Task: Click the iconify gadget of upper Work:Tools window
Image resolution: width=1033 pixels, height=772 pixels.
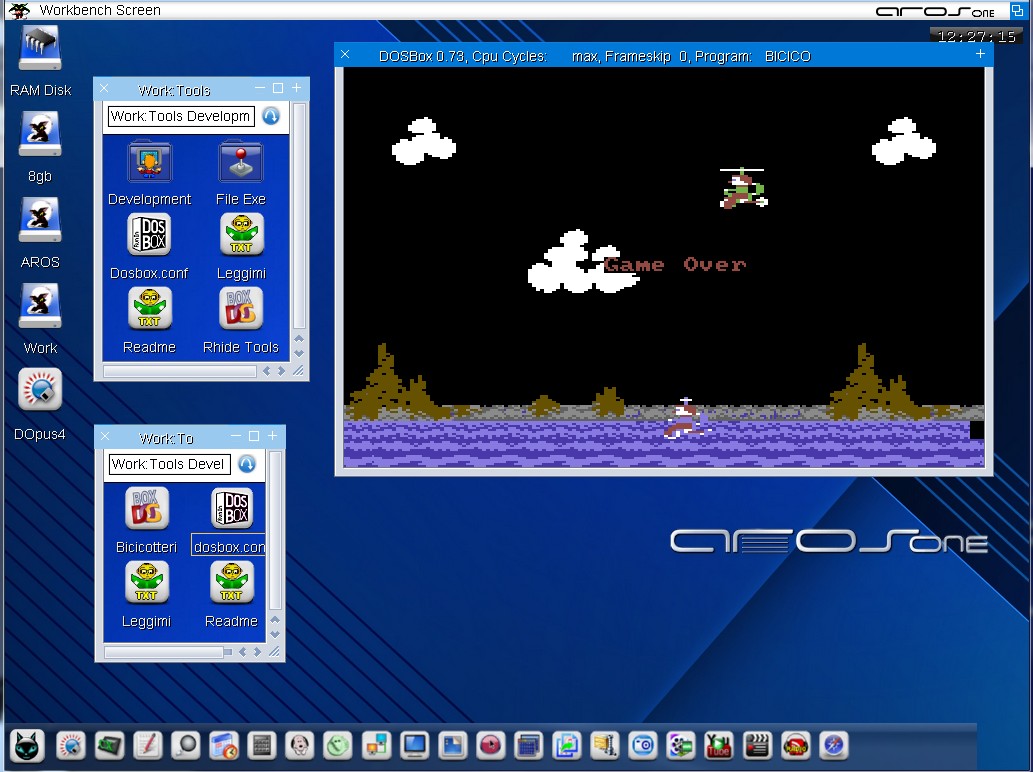Action: click(260, 88)
